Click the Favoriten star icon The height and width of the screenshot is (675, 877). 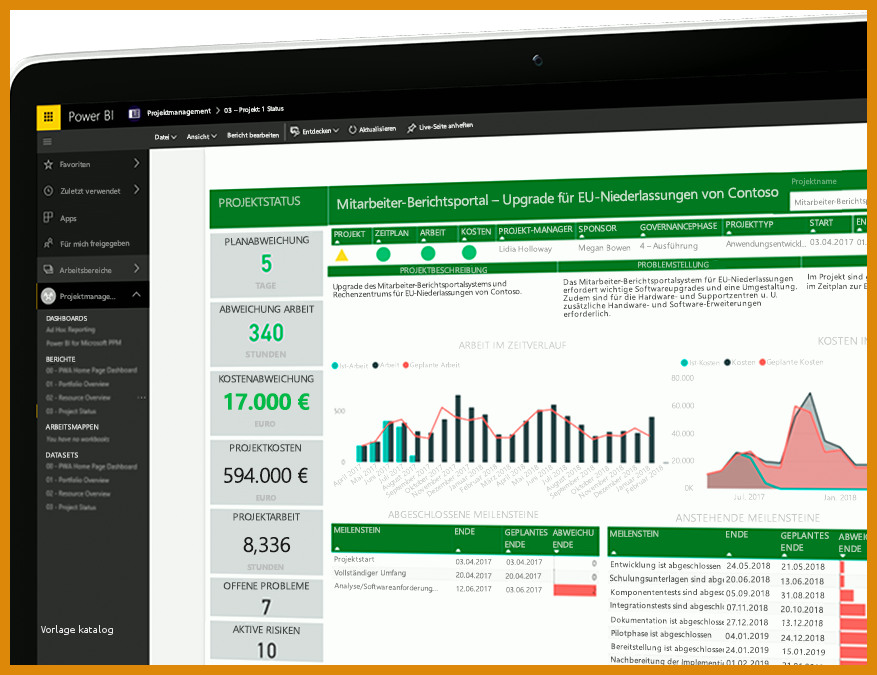(x=48, y=164)
